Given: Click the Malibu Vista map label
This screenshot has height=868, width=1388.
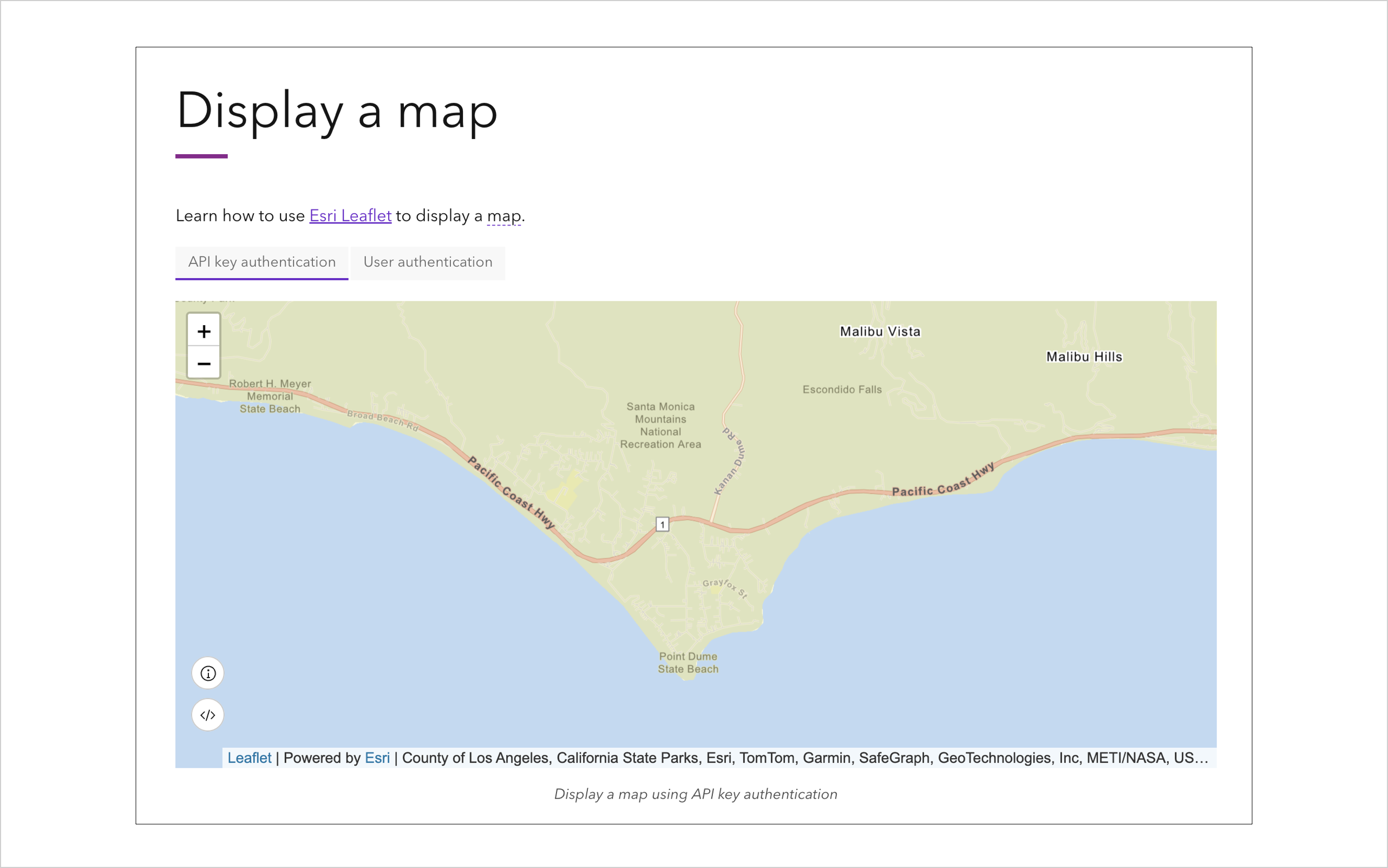Looking at the screenshot, I should point(880,331).
